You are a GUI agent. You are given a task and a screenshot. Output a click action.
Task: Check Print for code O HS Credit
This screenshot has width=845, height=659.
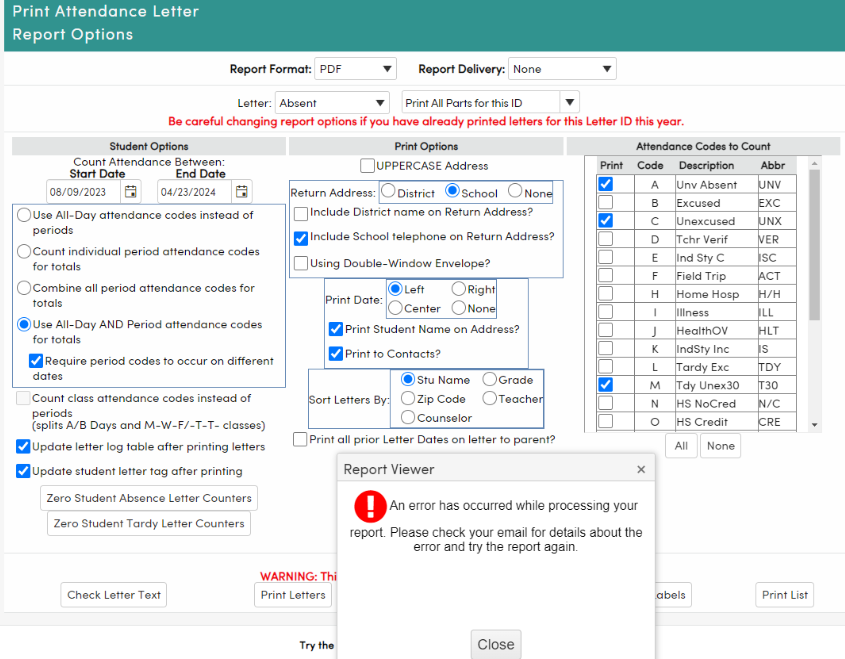[x=606, y=421]
